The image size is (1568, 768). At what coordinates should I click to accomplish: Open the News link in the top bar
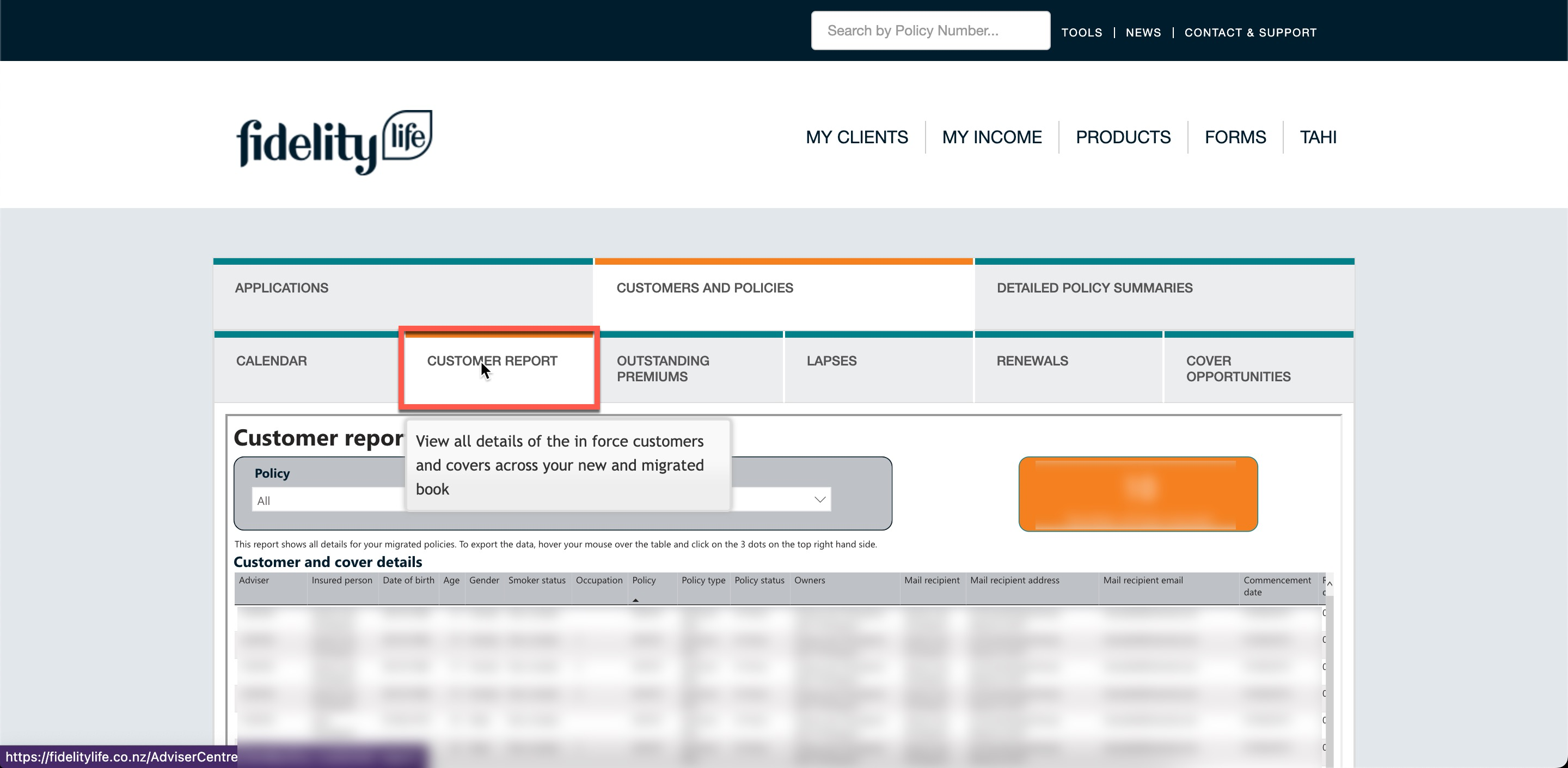(1143, 32)
